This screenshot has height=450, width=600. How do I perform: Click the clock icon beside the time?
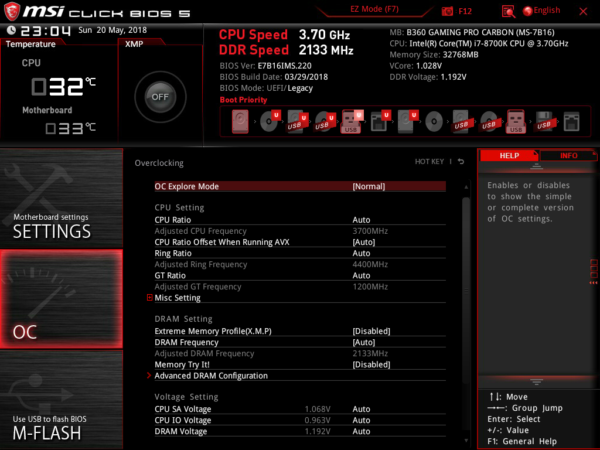11,30
